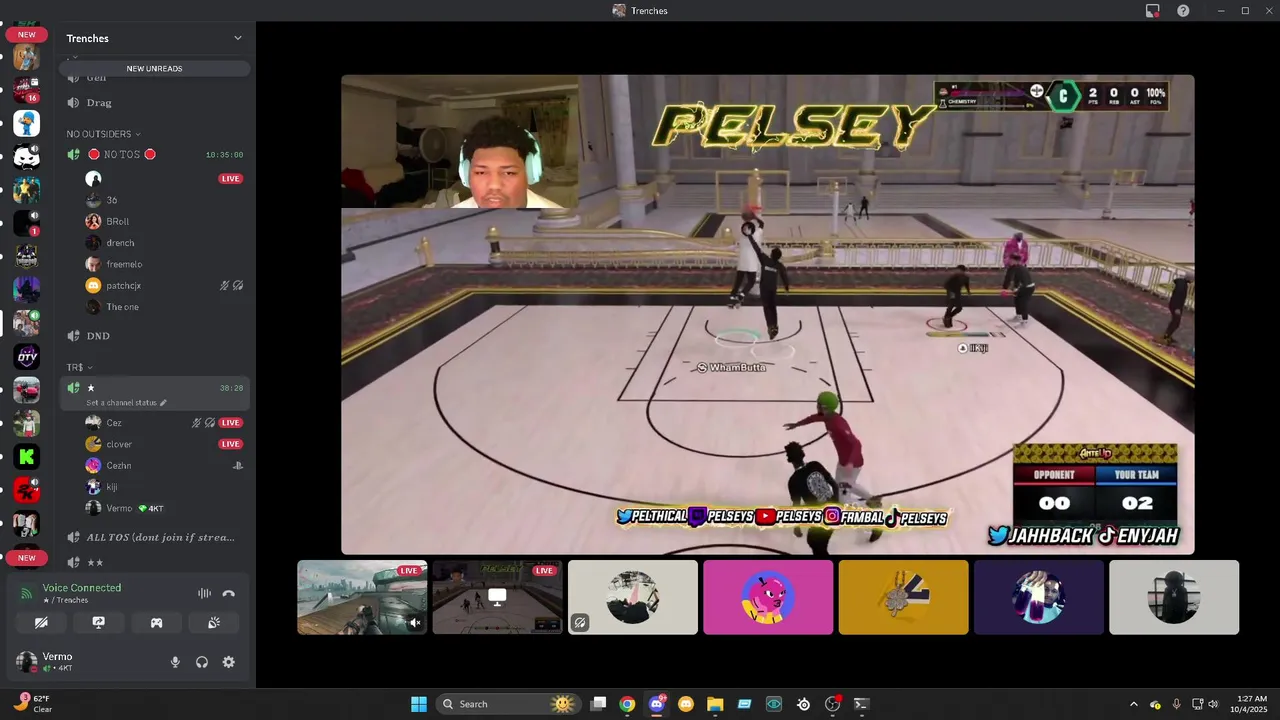Watch clover's LIVE stream badge
The height and width of the screenshot is (720, 1280).
tap(231, 444)
